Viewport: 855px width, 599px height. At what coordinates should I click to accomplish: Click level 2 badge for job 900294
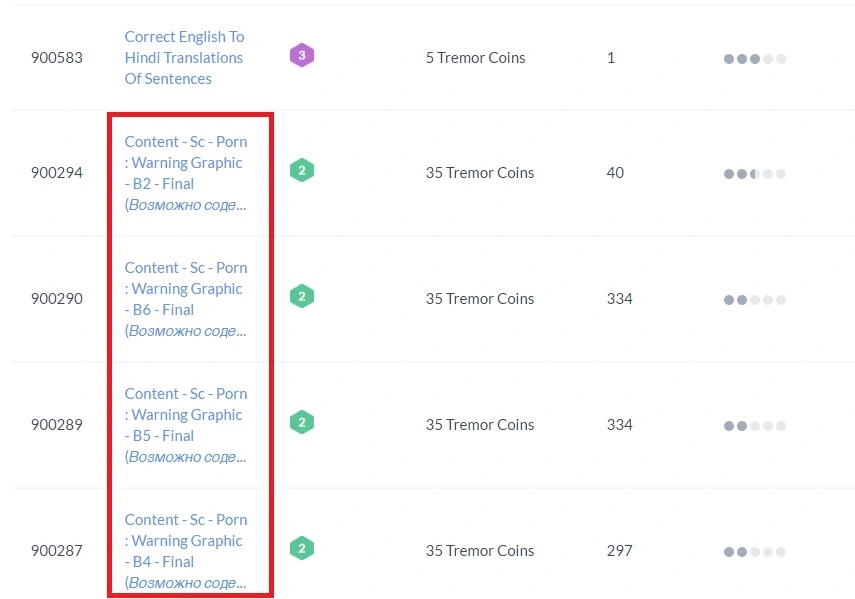click(302, 170)
